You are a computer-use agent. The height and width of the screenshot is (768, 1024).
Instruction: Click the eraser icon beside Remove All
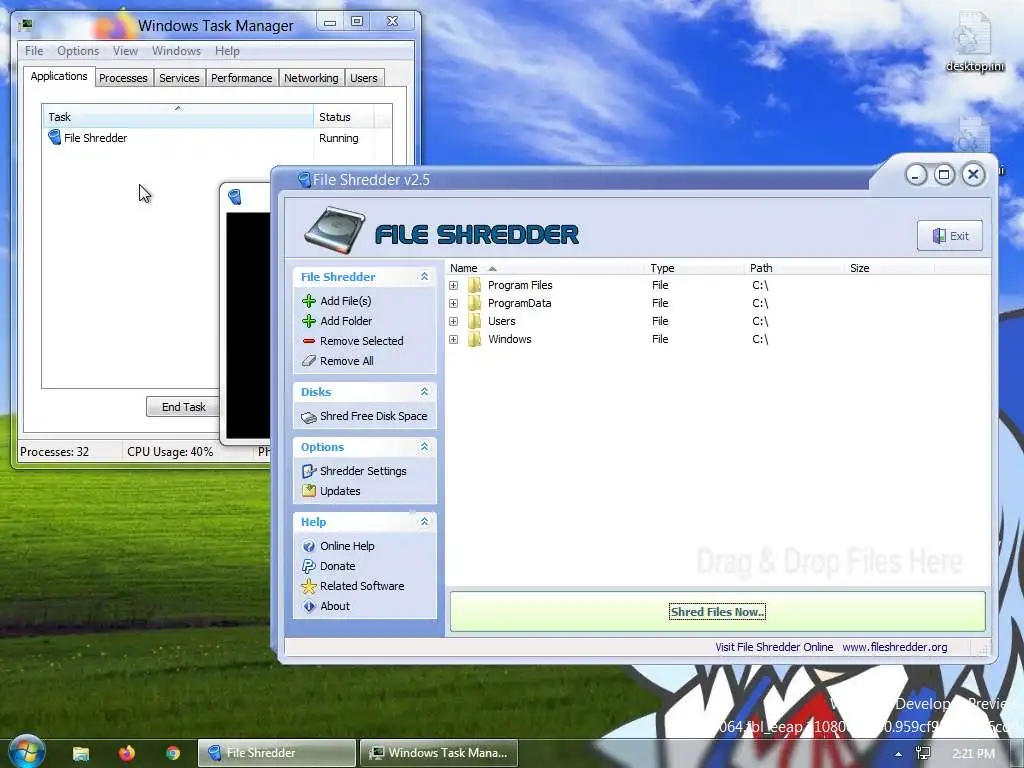(x=309, y=360)
